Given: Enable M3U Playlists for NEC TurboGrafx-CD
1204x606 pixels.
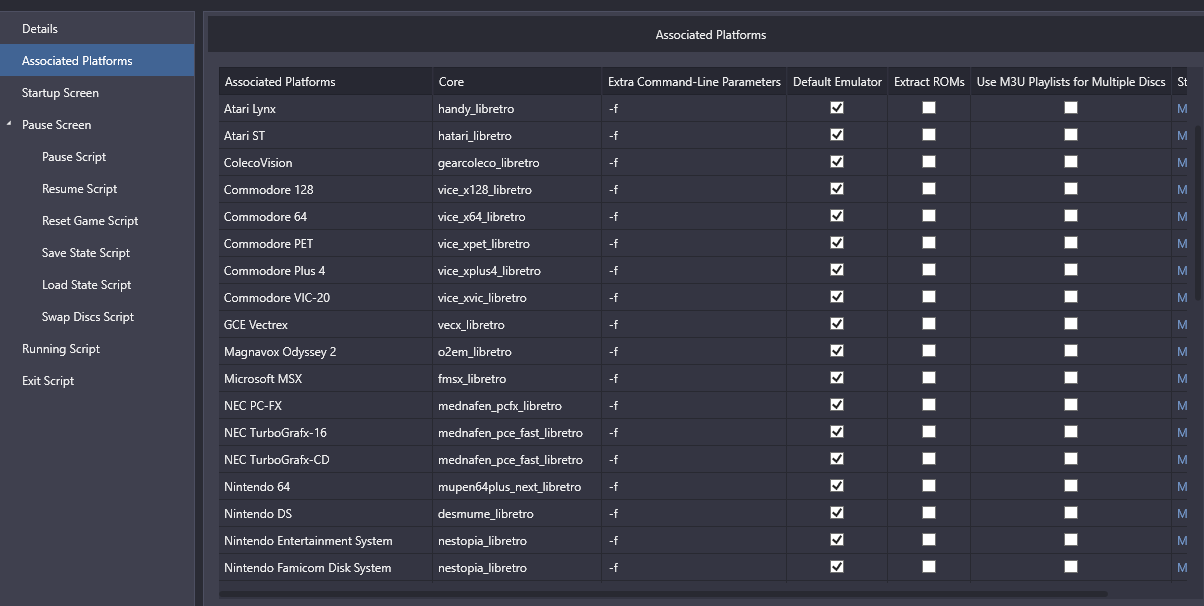Looking at the screenshot, I should point(1071,459).
